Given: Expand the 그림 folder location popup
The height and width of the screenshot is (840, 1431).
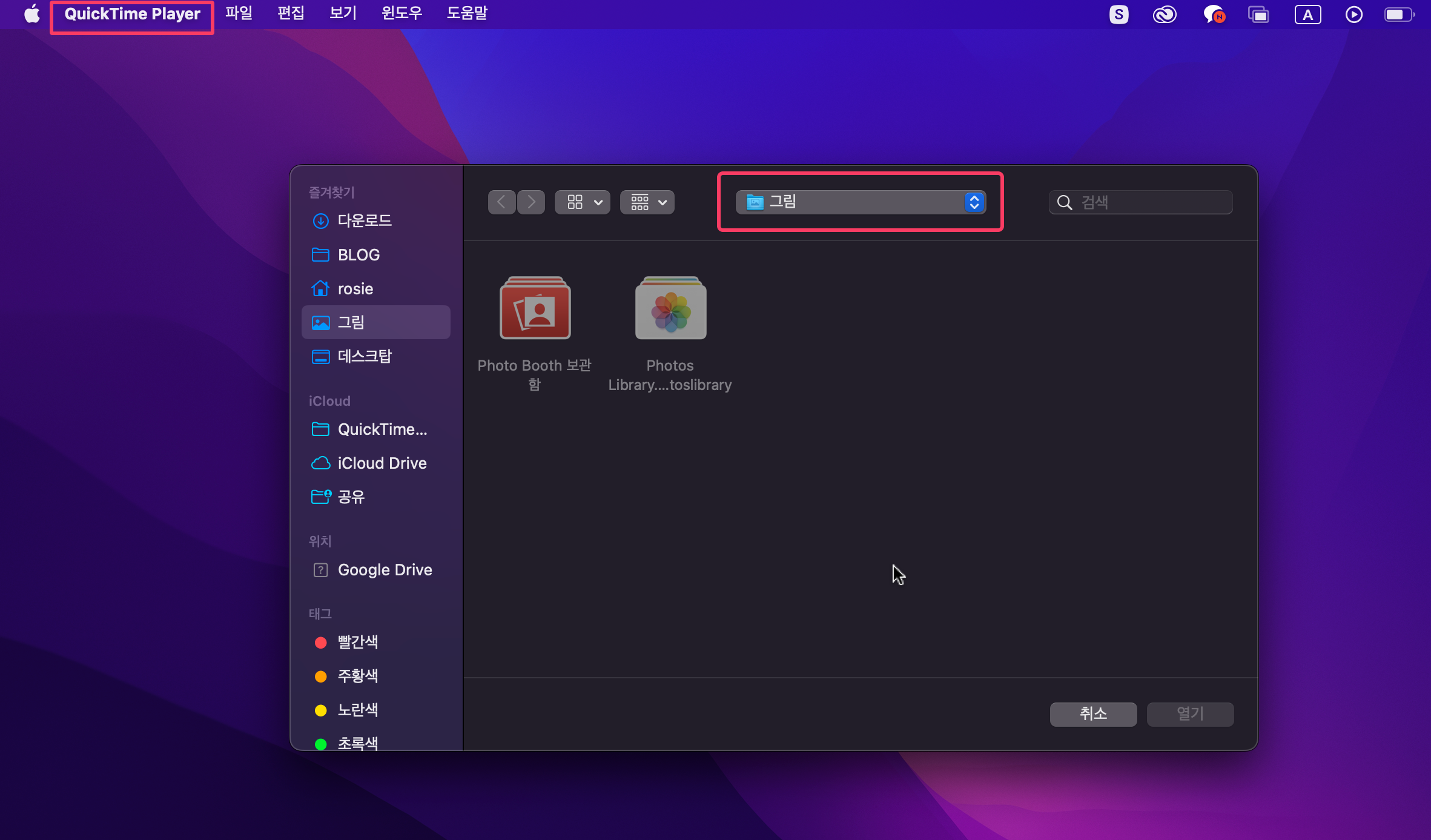Looking at the screenshot, I should 861,202.
